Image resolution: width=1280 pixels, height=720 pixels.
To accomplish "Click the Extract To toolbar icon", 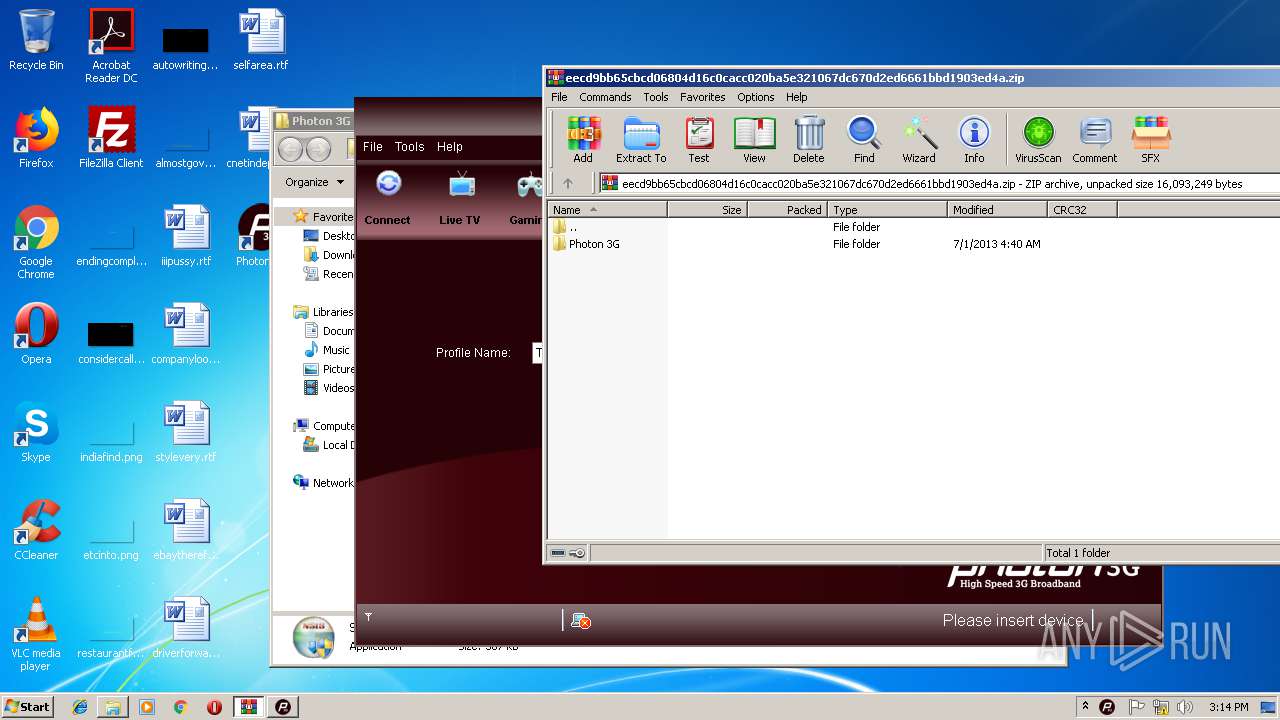I will click(x=641, y=139).
